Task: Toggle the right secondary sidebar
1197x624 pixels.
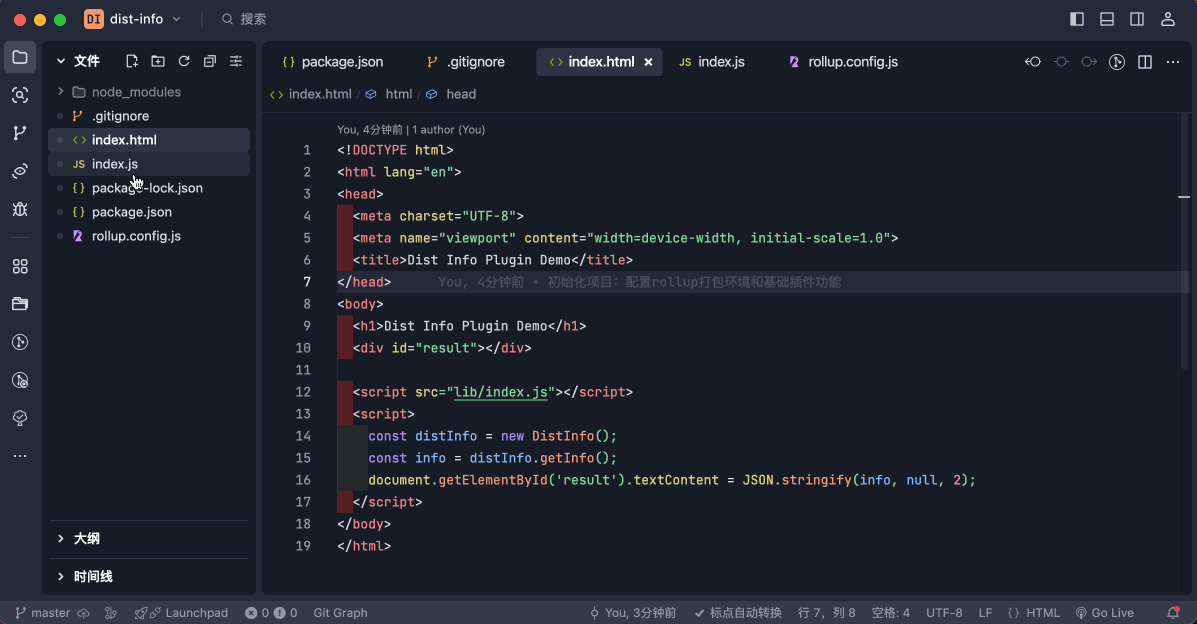Action: click(x=1137, y=19)
